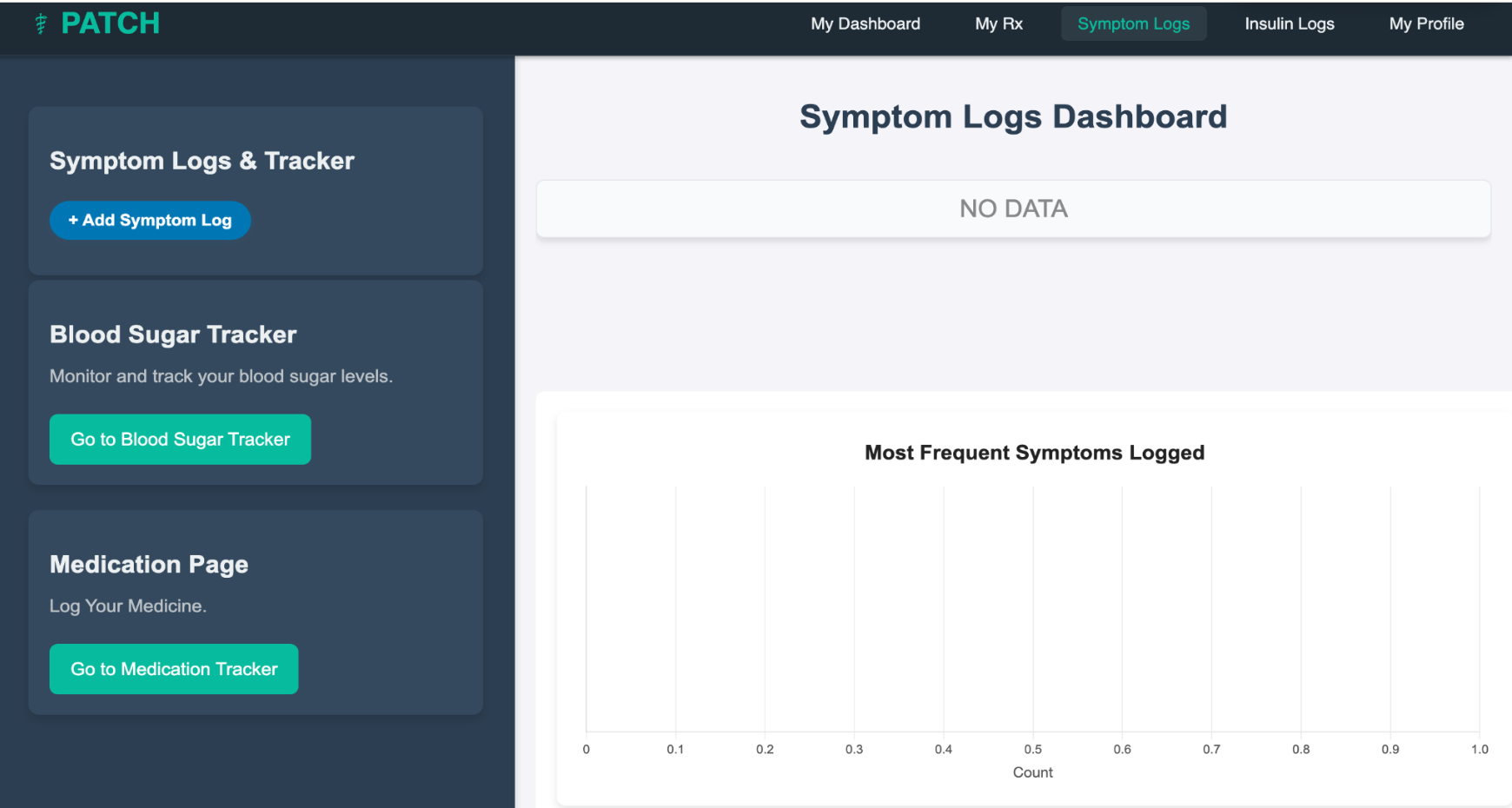
Task: Click the + Add Symptom Log button
Action: pos(150,221)
